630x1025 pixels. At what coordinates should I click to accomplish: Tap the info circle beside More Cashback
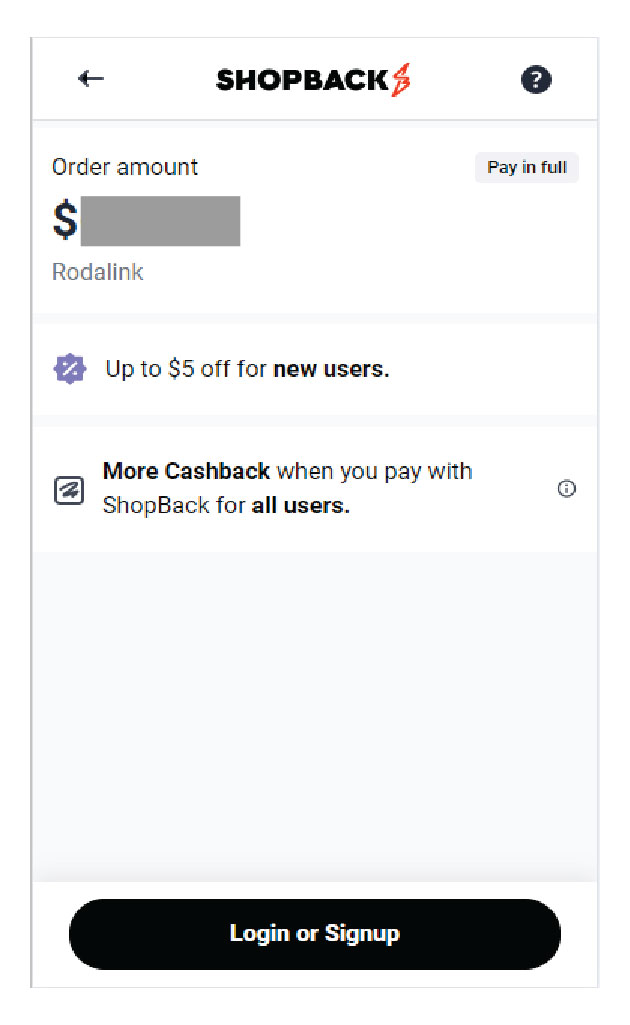(567, 489)
